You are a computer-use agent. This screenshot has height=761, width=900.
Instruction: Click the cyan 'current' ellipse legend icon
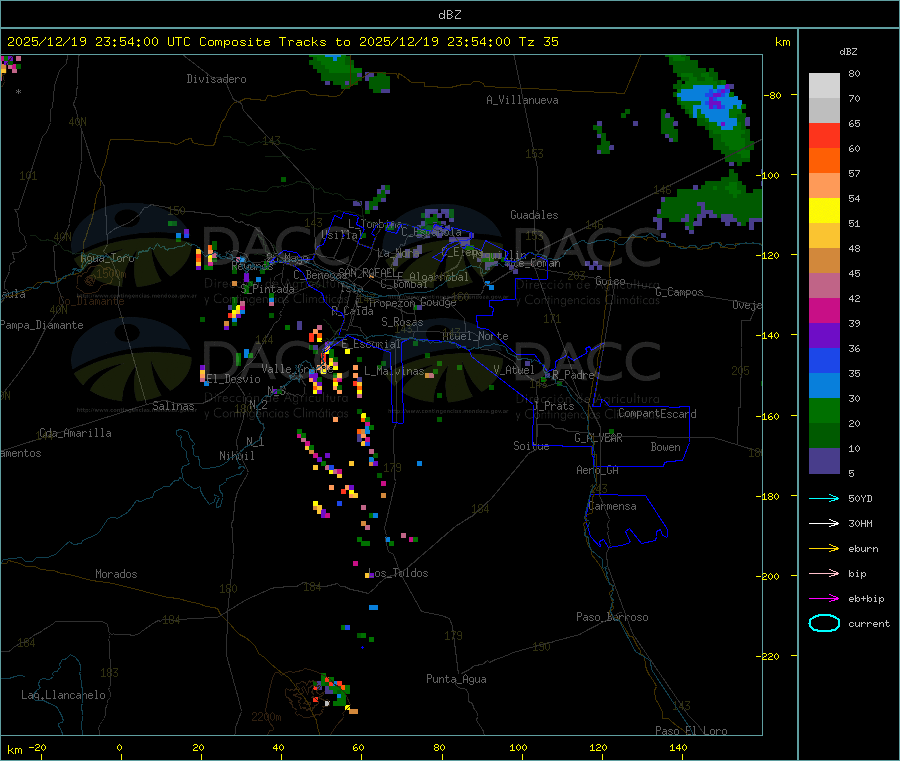(x=824, y=623)
